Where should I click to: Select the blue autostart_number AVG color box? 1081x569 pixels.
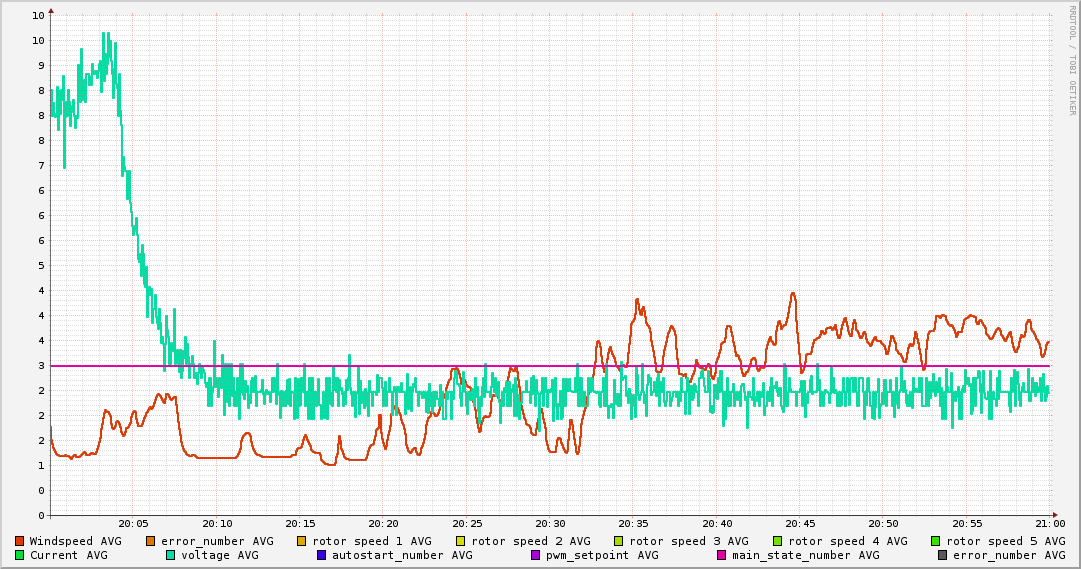click(322, 555)
